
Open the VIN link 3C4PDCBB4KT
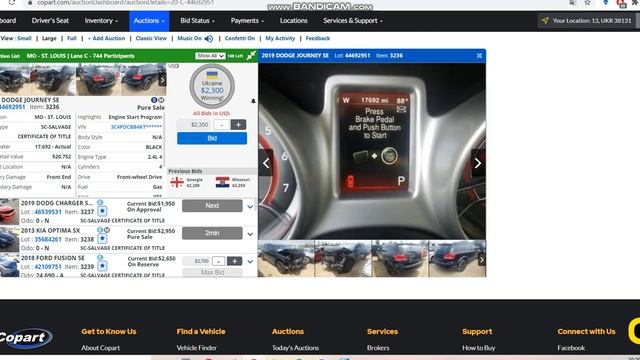point(136,127)
